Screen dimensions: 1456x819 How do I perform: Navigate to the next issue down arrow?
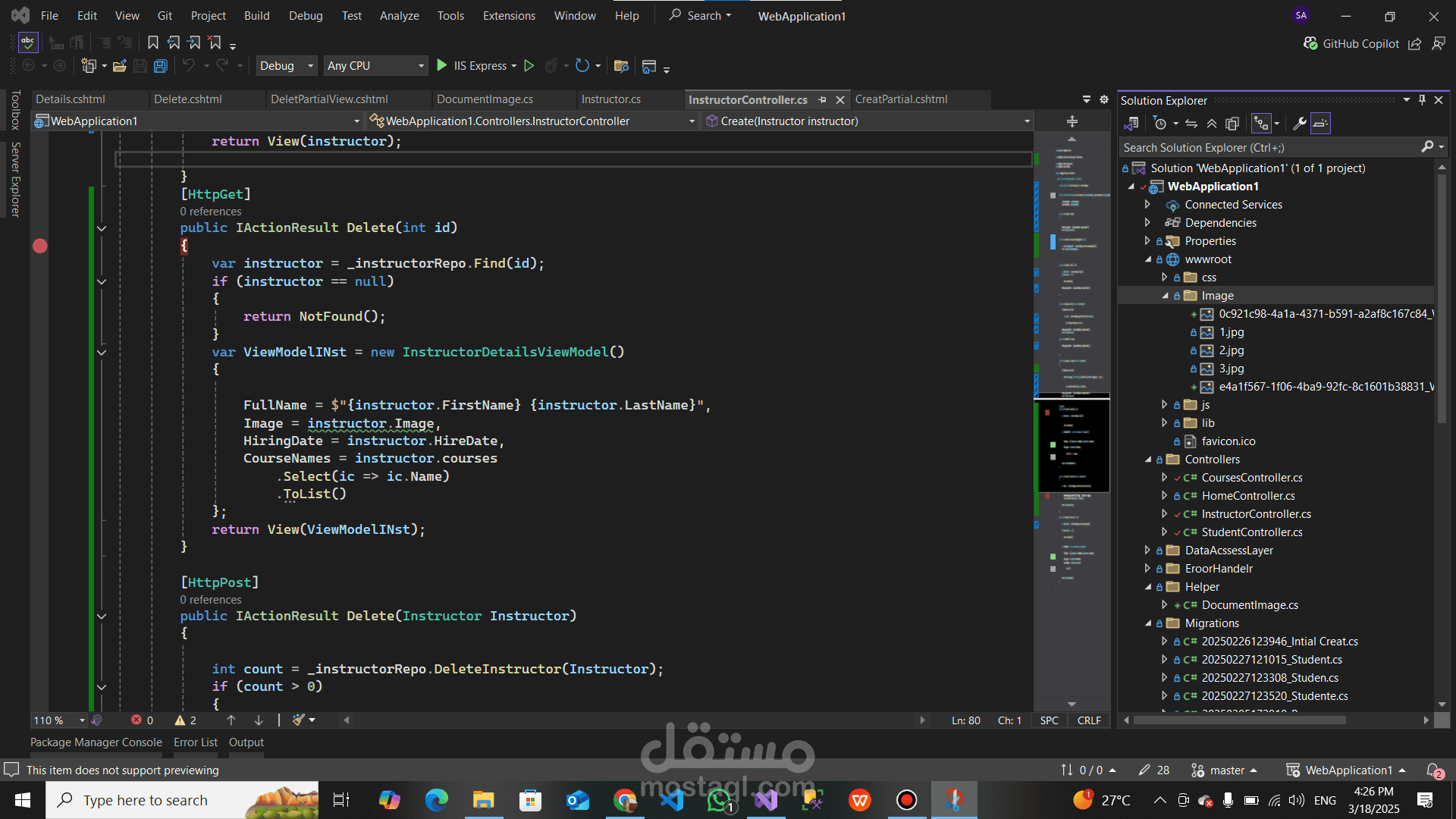point(259,720)
